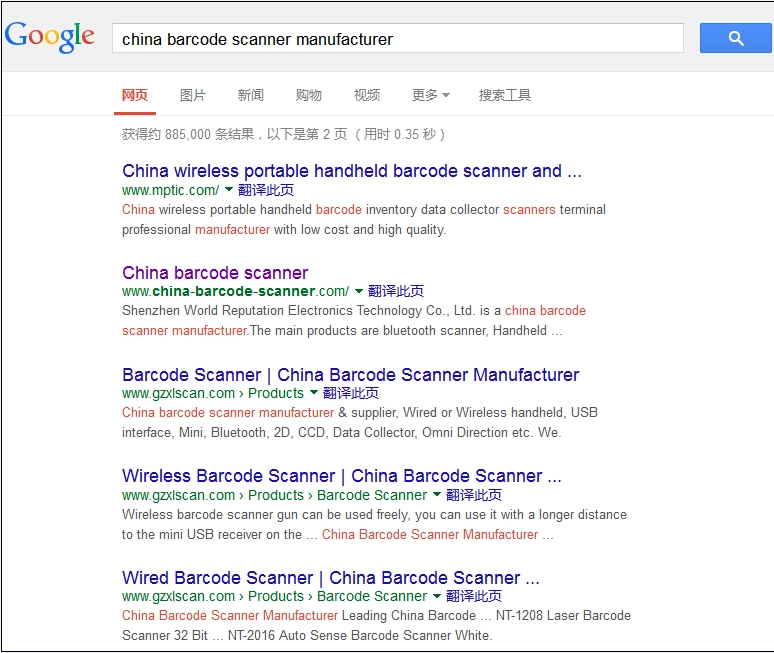
Task: Click the www.mptic.com/ URL
Action: click(170, 190)
